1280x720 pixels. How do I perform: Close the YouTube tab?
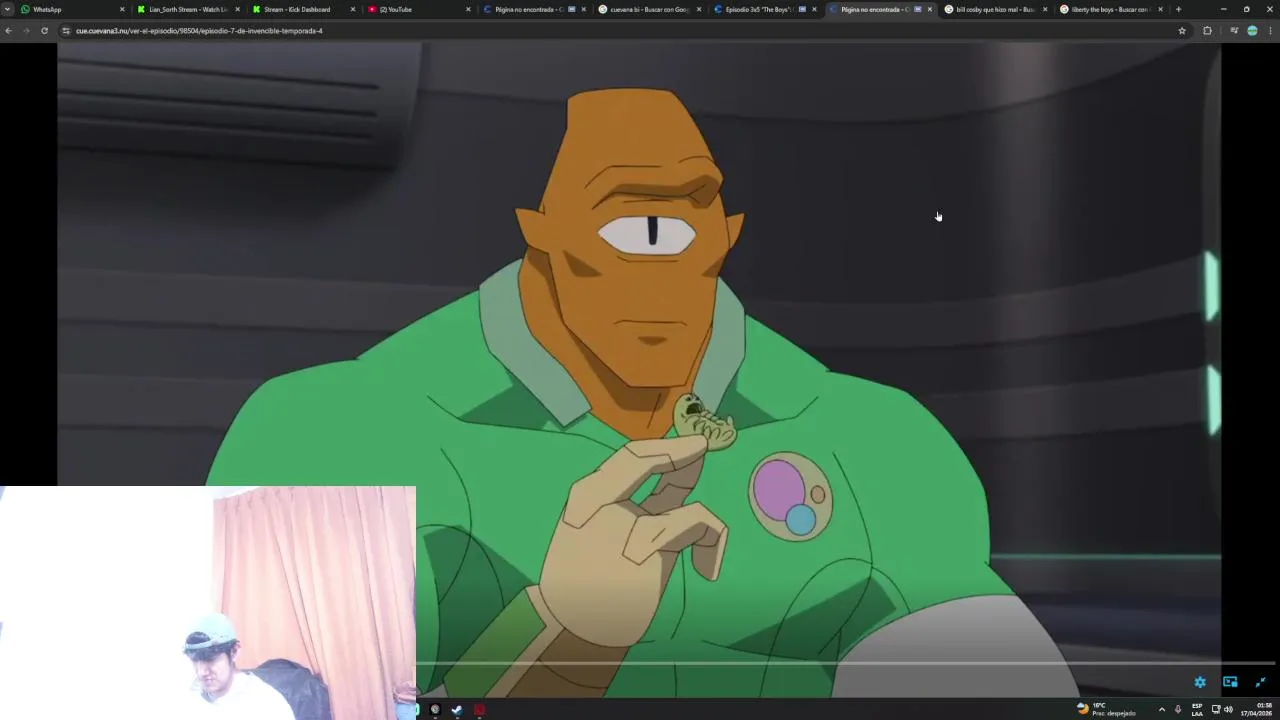point(468,9)
